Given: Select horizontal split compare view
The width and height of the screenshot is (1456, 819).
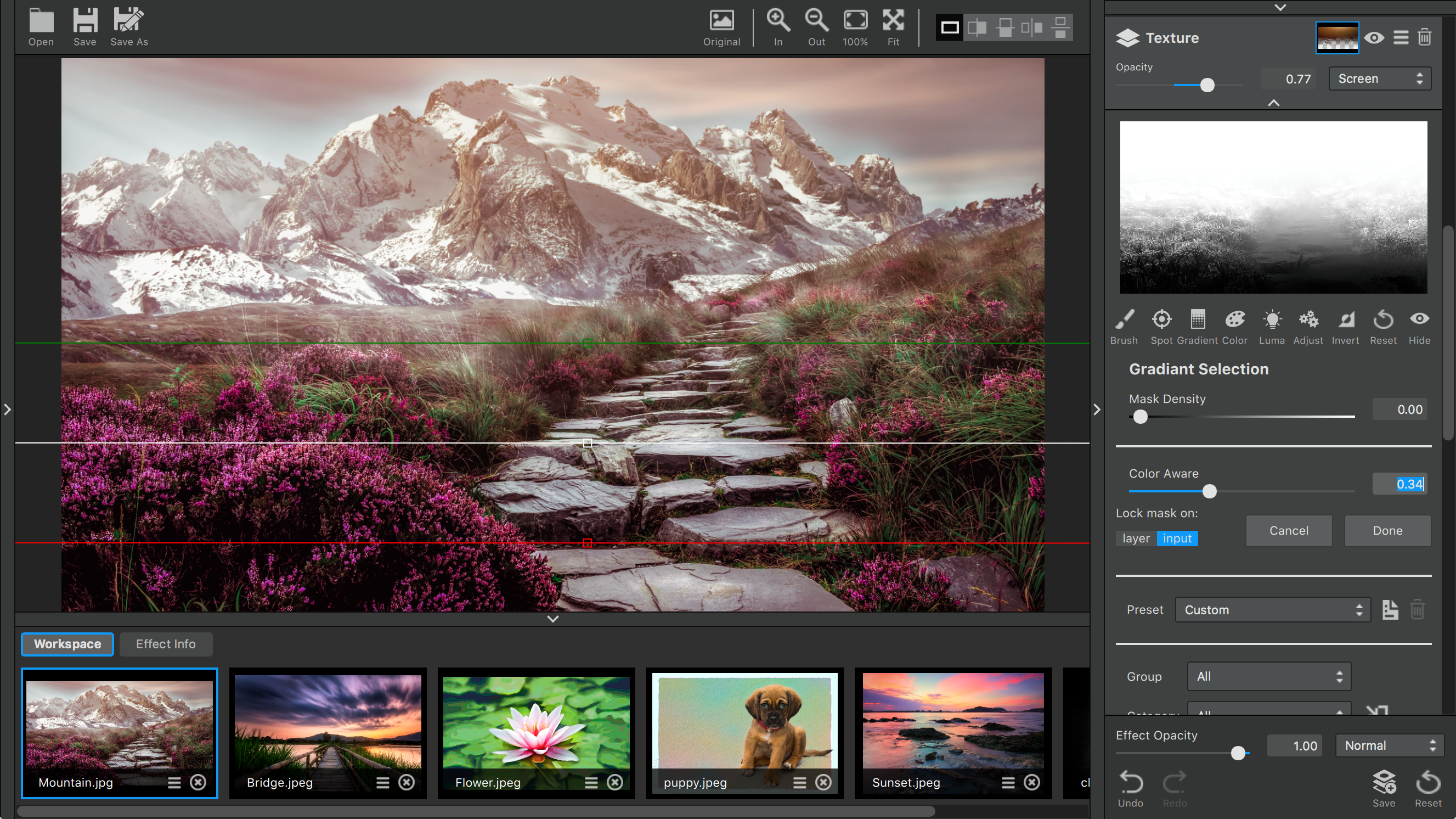Looking at the screenshot, I should point(1005,27).
